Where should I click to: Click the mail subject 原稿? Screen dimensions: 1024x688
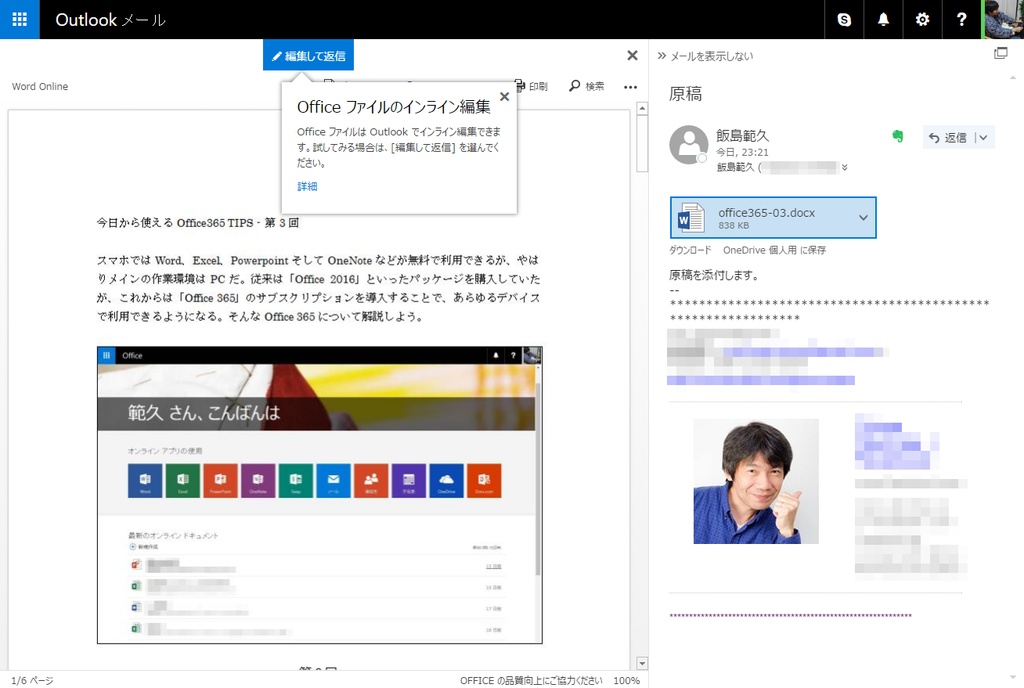pyautogui.click(x=685, y=94)
